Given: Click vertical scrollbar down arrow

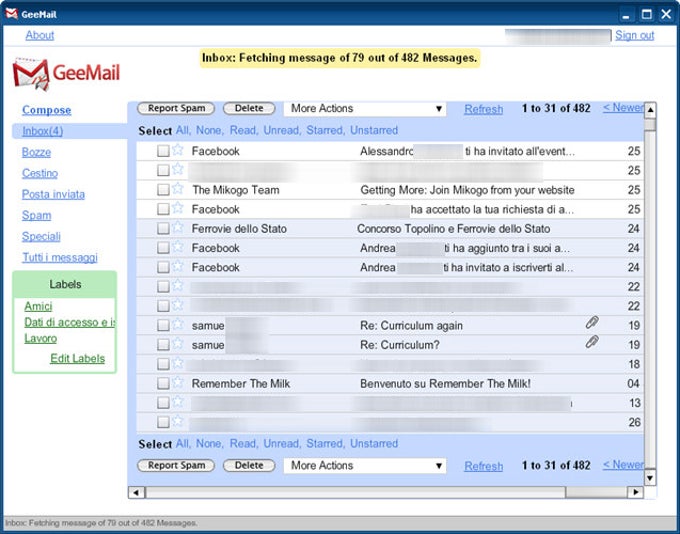Looking at the screenshot, I should (x=650, y=478).
